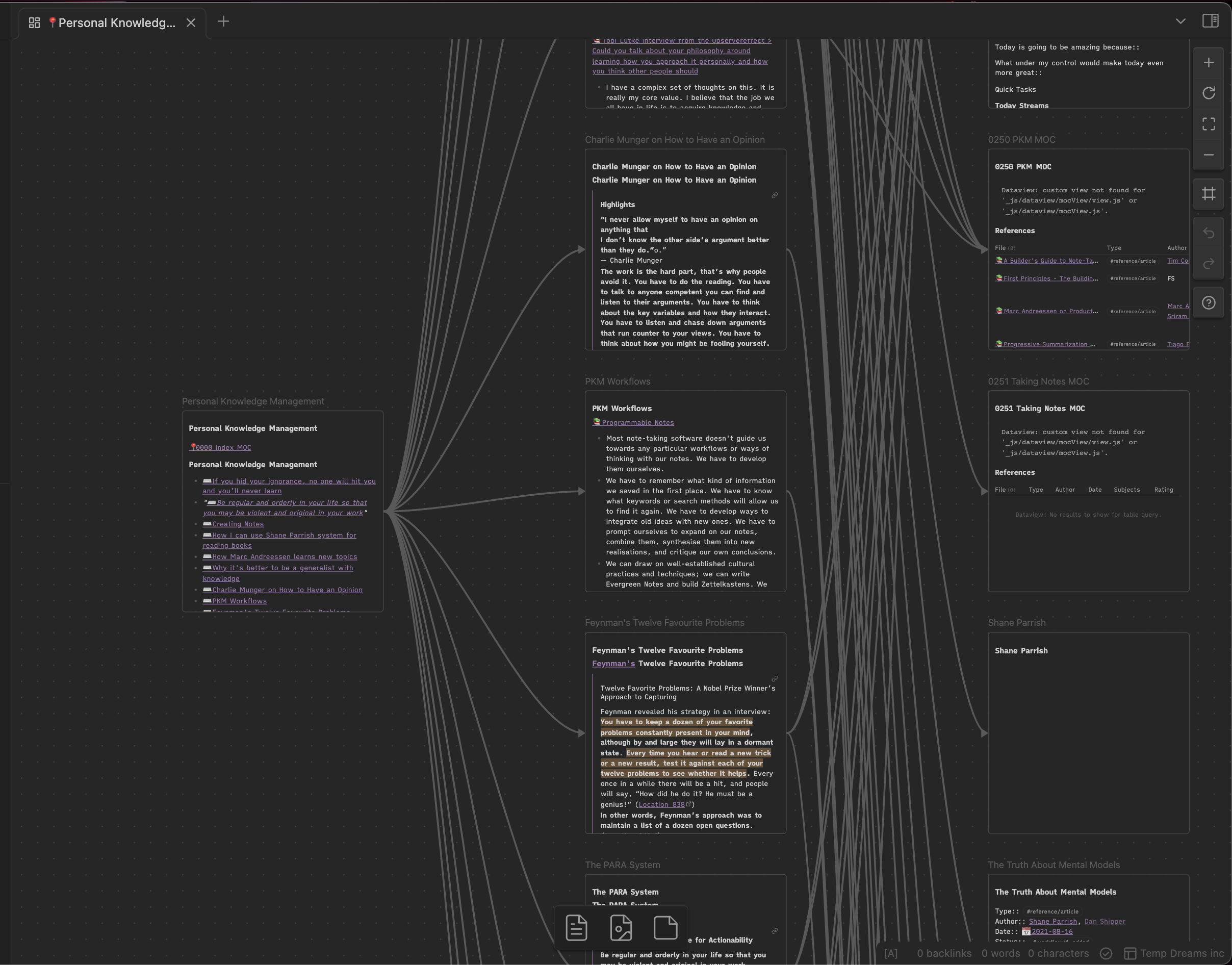Image resolution: width=1232 pixels, height=965 pixels.
Task: Click the 0 backlinks status item
Action: [x=944, y=953]
